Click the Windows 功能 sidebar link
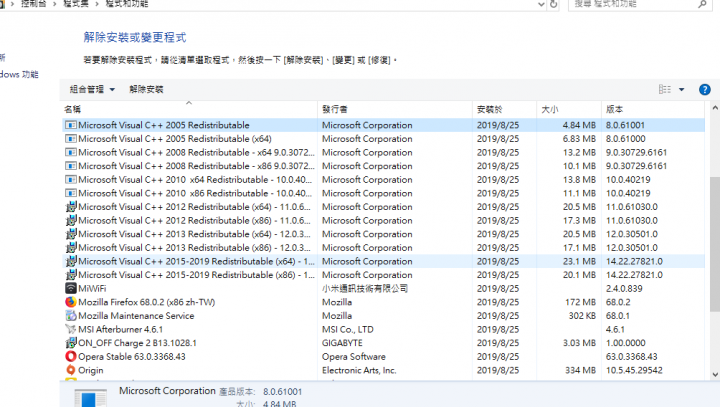Screen dimensions: 720x407 point(19,74)
